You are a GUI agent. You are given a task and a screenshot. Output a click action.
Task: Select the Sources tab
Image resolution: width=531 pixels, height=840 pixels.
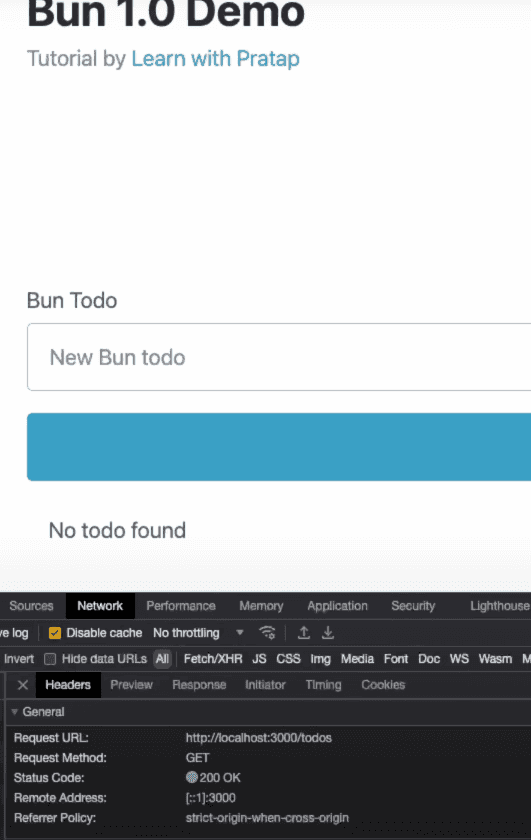[x=31, y=606]
